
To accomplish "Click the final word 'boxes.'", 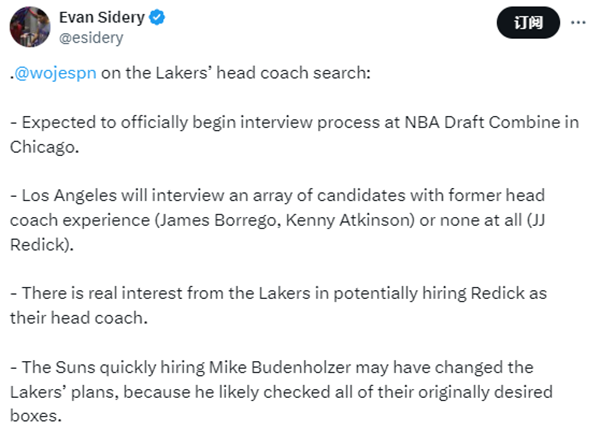I will [x=36, y=416].
